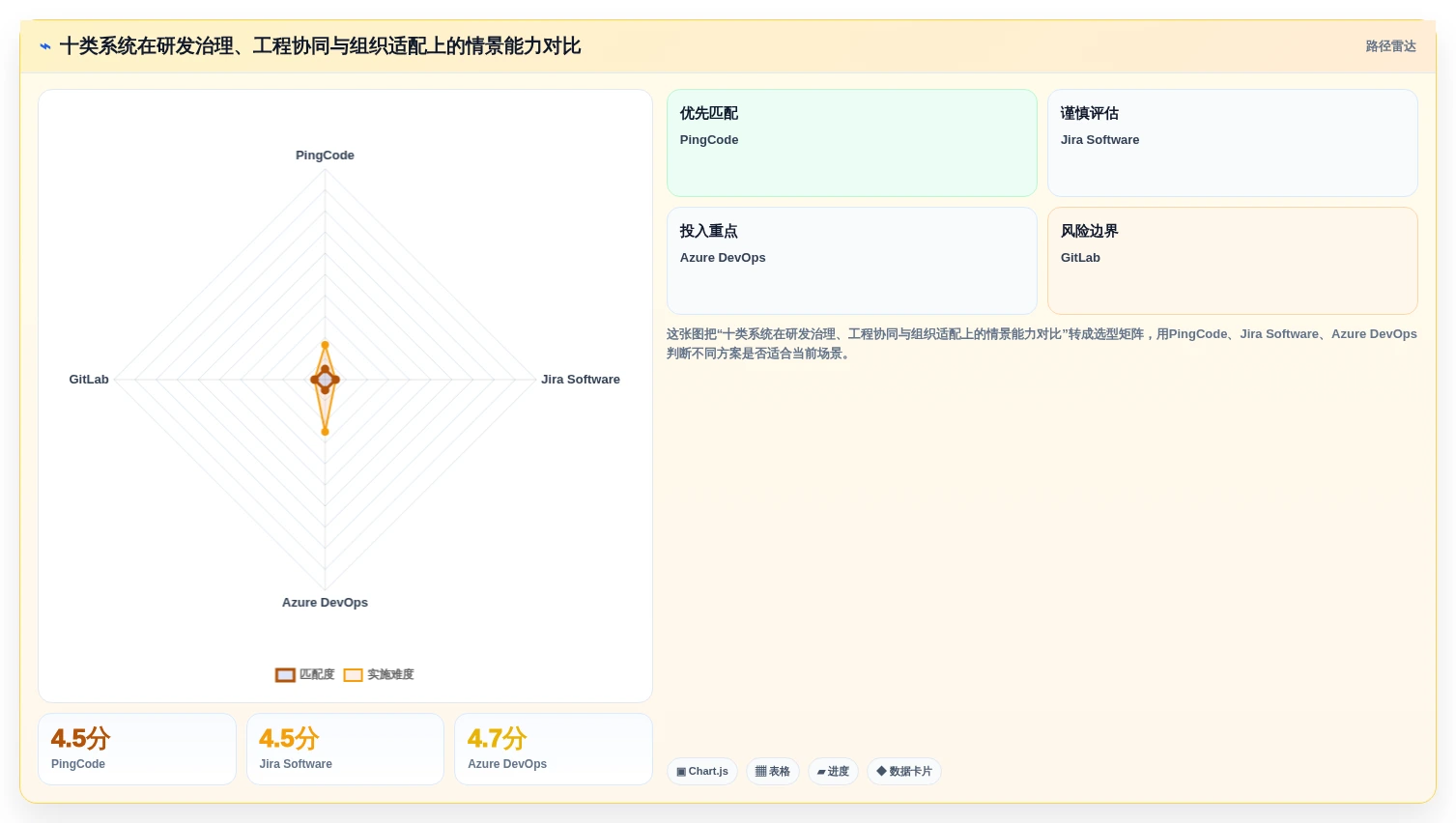Viewport: 1456px width, 823px height.
Task: Click the PingCode axis label on the radar
Action: [325, 156]
